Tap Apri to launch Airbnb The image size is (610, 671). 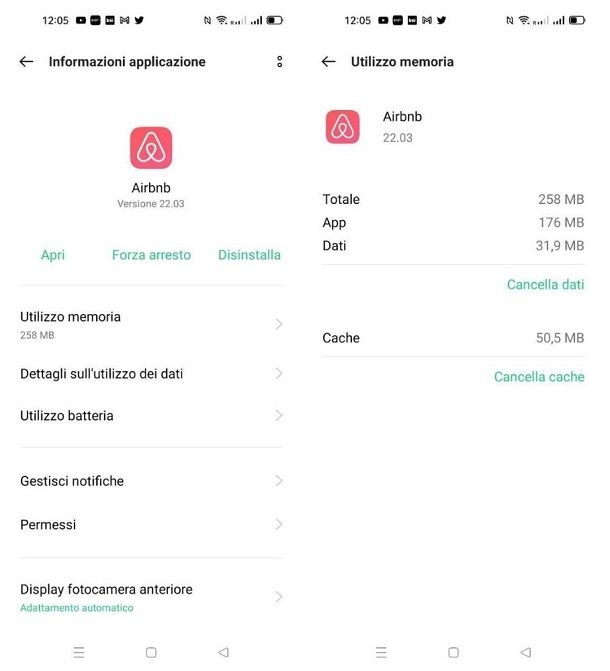[x=53, y=255]
